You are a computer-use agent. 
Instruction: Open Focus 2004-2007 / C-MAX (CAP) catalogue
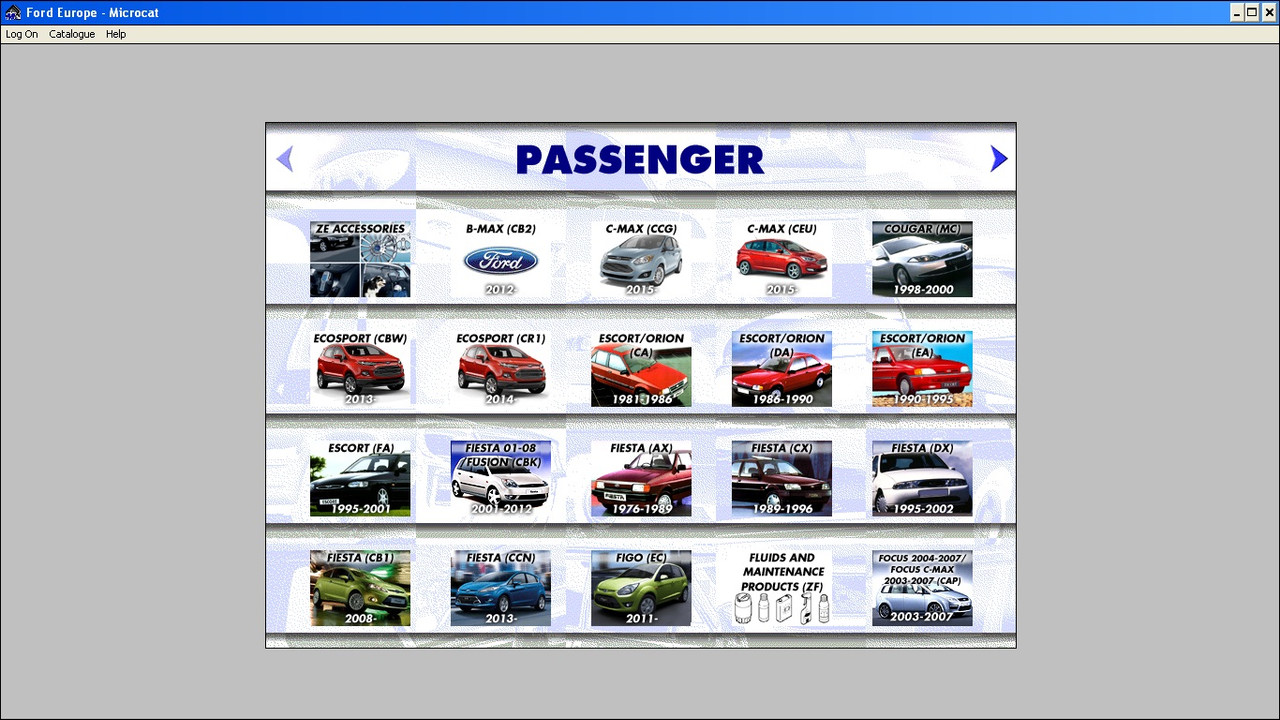click(922, 588)
